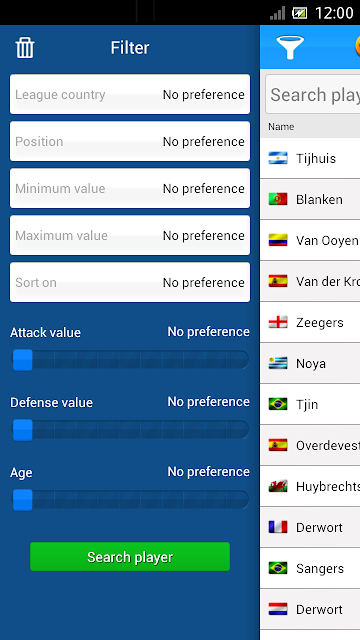Tap the Portugal flag next to Blanken
Viewport: 360px width, 640px height.
tap(278, 199)
